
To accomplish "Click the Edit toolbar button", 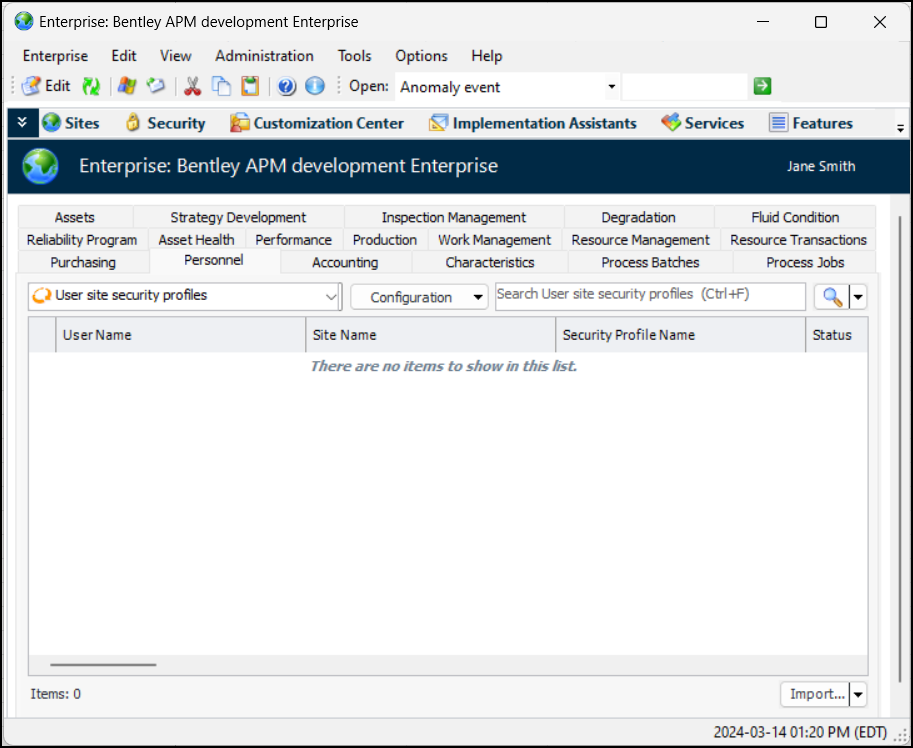I will [x=46, y=86].
